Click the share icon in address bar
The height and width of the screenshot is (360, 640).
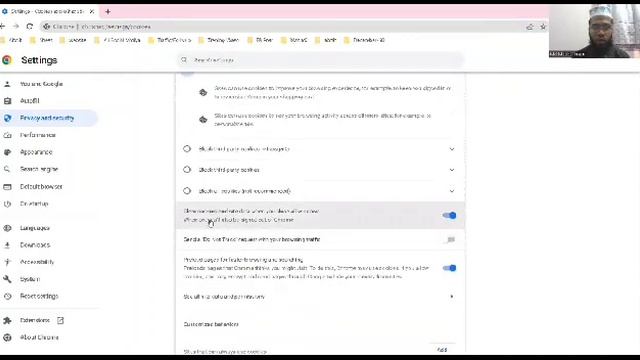530,27
